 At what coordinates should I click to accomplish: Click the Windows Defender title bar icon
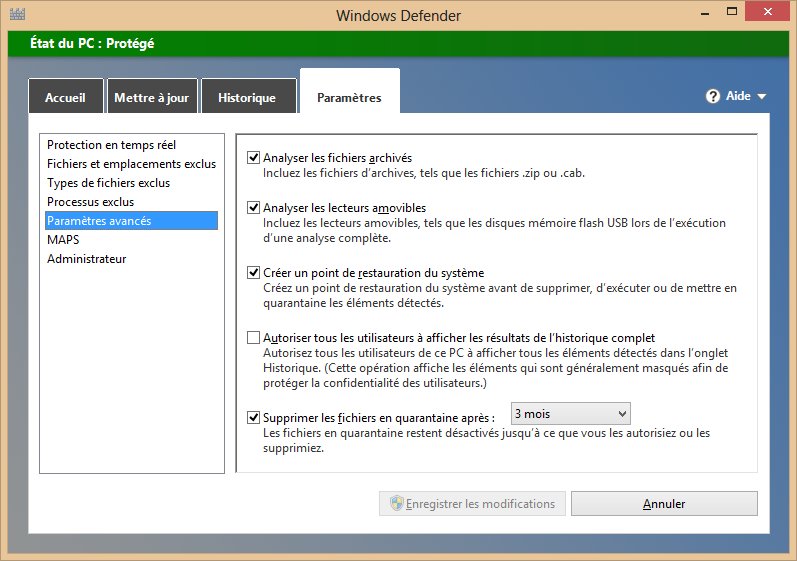point(17,16)
